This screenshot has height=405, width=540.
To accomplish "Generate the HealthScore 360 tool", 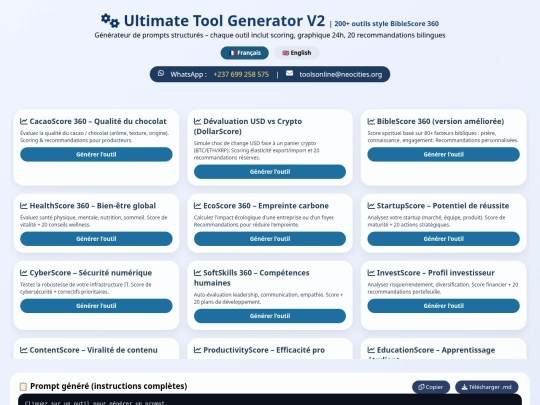I will (96, 239).
